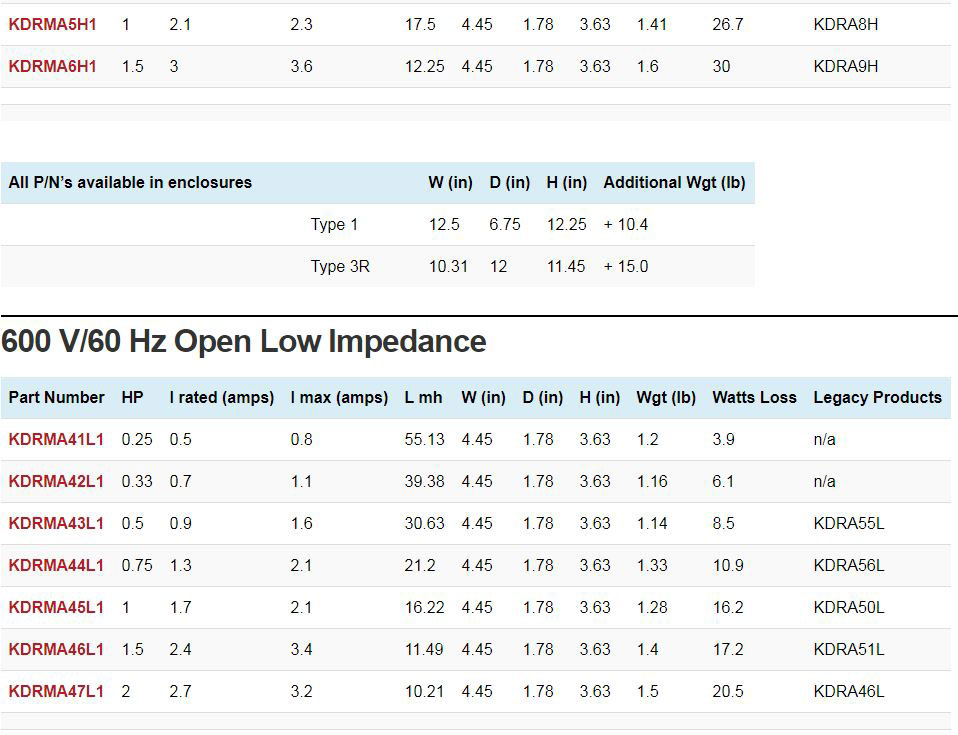Viewport: 958px width, 735px height.
Task: Click watts loss value '6.1'
Action: (x=723, y=481)
